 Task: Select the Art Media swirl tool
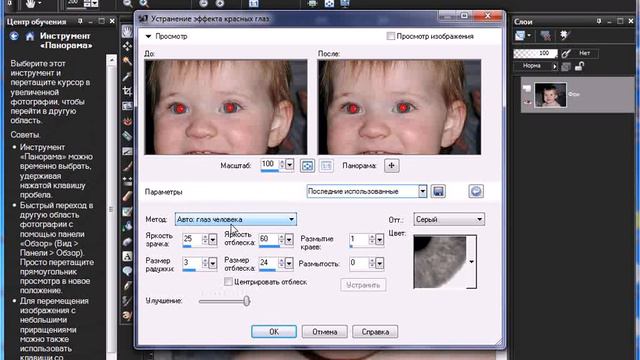tap(127, 316)
